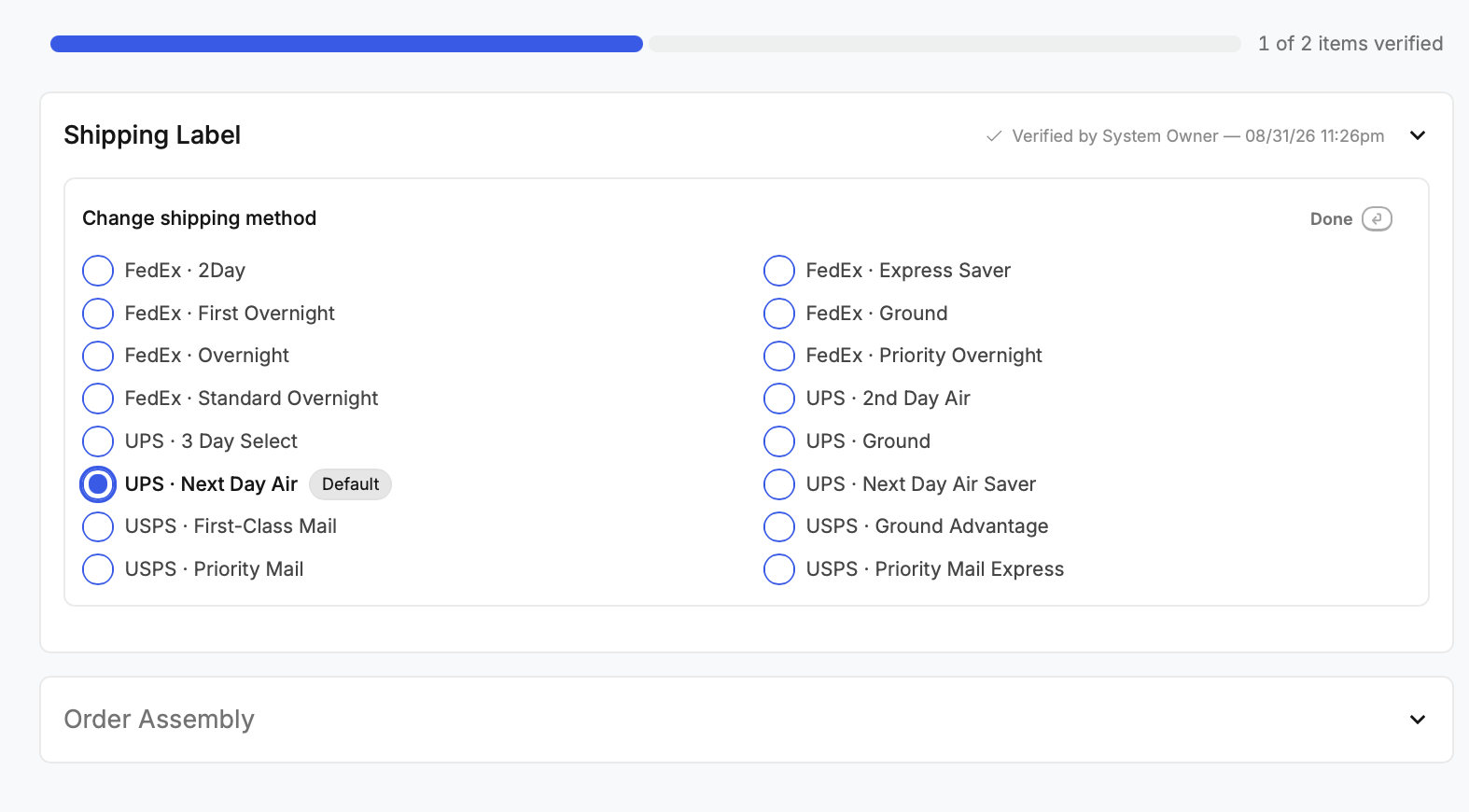The width and height of the screenshot is (1469, 812).
Task: Select FedEx · Express Saver
Action: [779, 271]
